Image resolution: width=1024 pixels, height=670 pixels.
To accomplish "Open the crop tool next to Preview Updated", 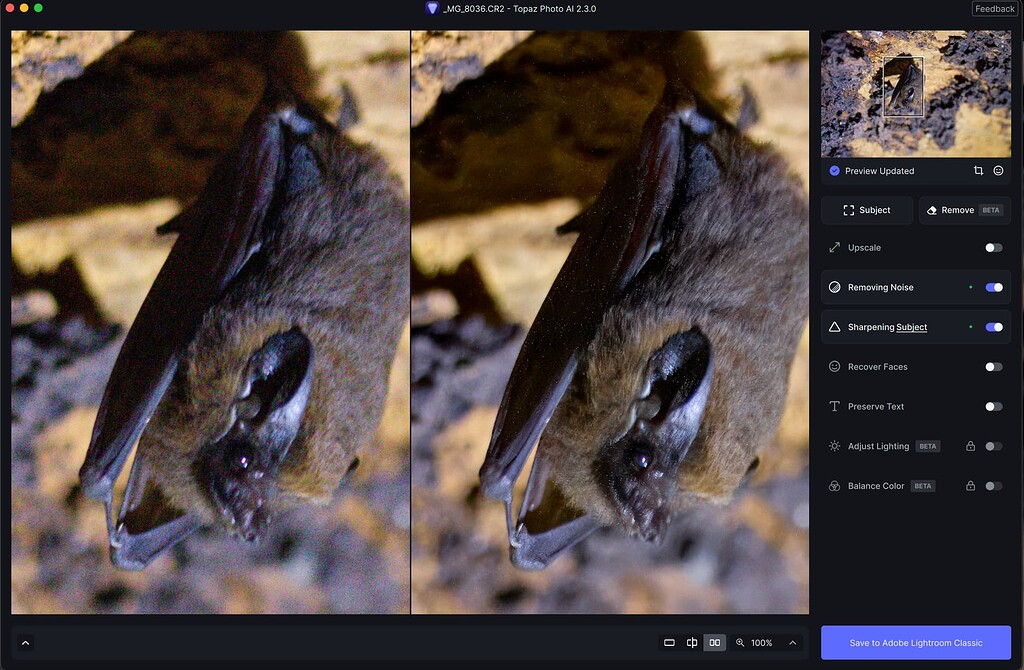I will (x=978, y=171).
